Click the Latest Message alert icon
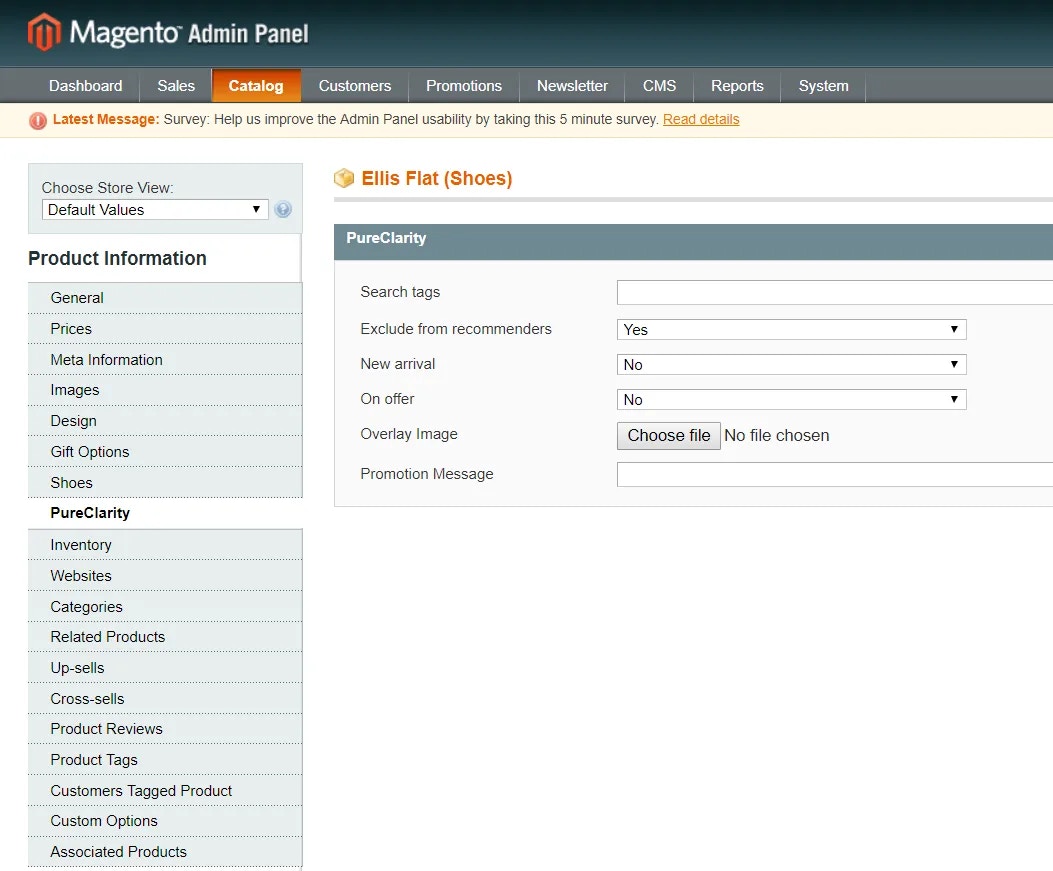 coord(38,120)
